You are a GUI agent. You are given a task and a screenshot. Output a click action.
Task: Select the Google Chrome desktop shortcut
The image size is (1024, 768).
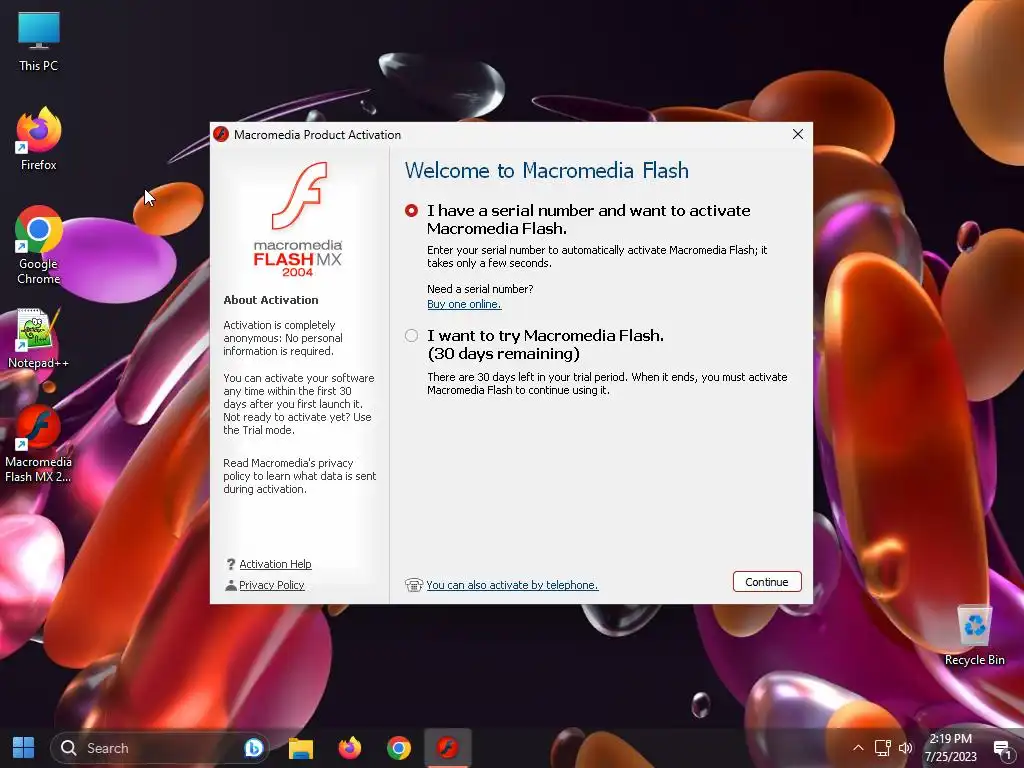click(39, 246)
